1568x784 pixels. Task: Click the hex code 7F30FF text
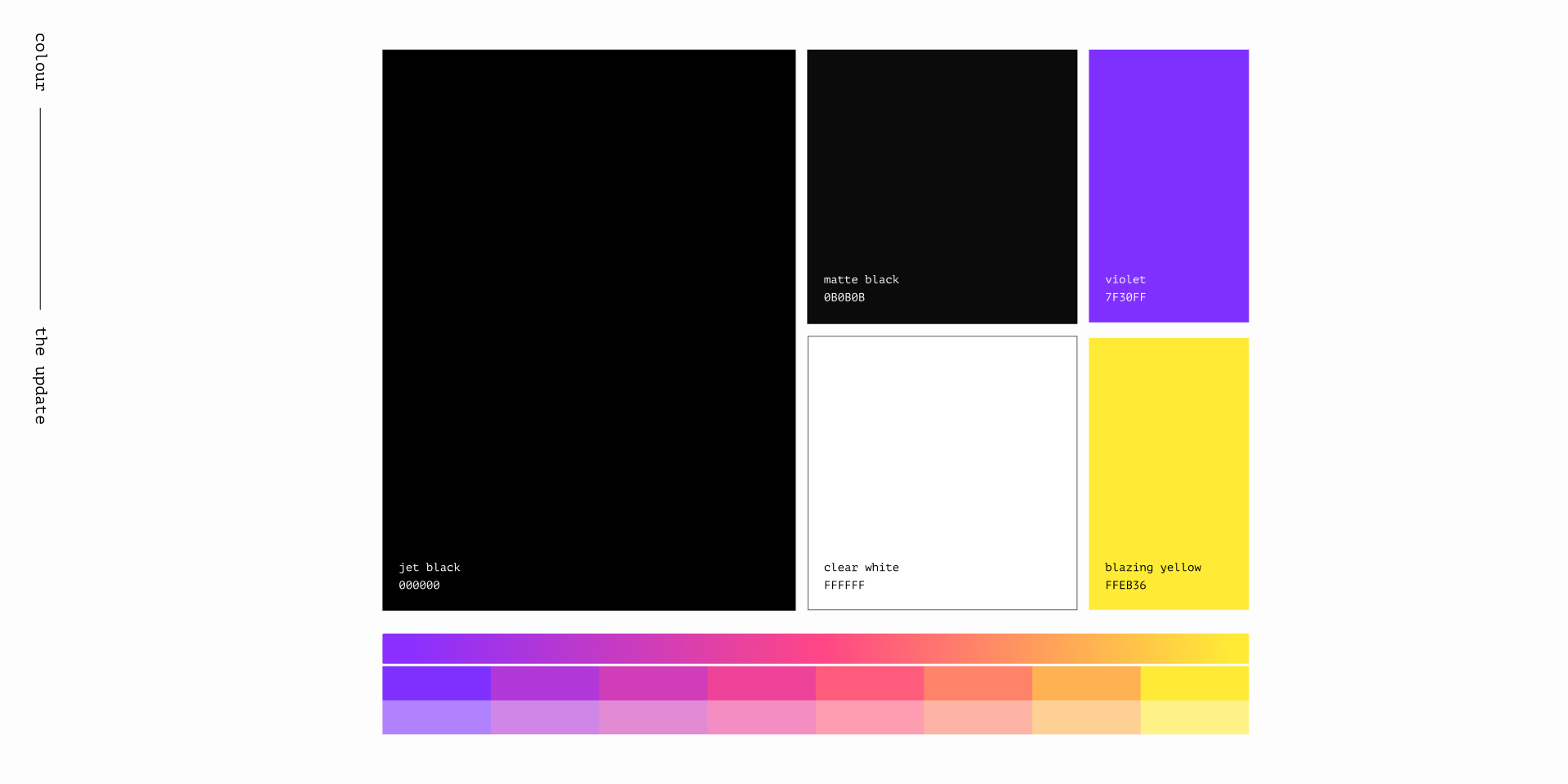click(1125, 297)
